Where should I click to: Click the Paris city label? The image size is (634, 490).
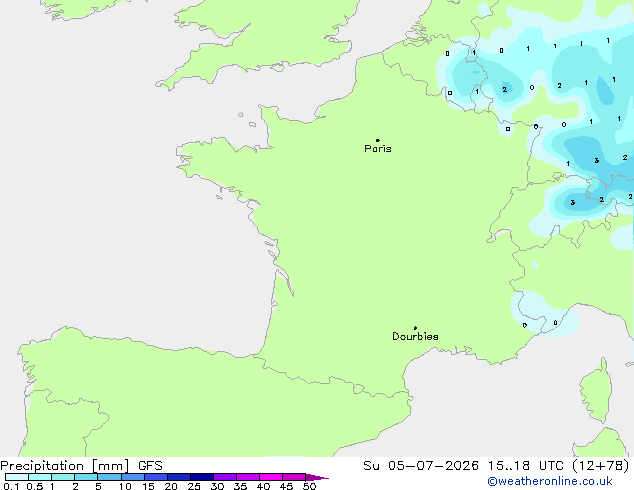pyautogui.click(x=378, y=149)
